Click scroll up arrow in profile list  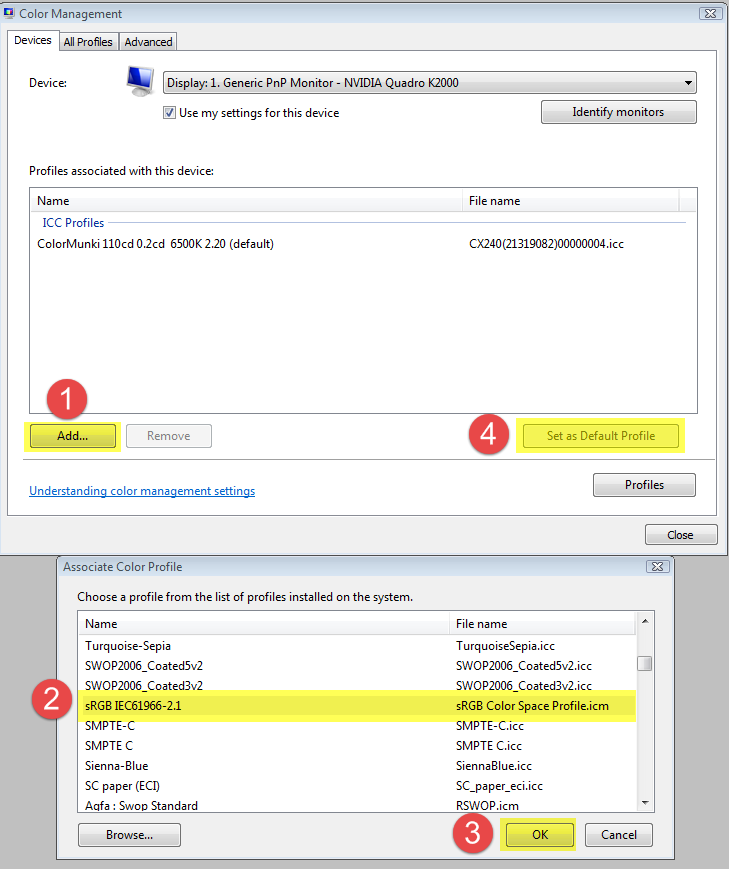645,621
